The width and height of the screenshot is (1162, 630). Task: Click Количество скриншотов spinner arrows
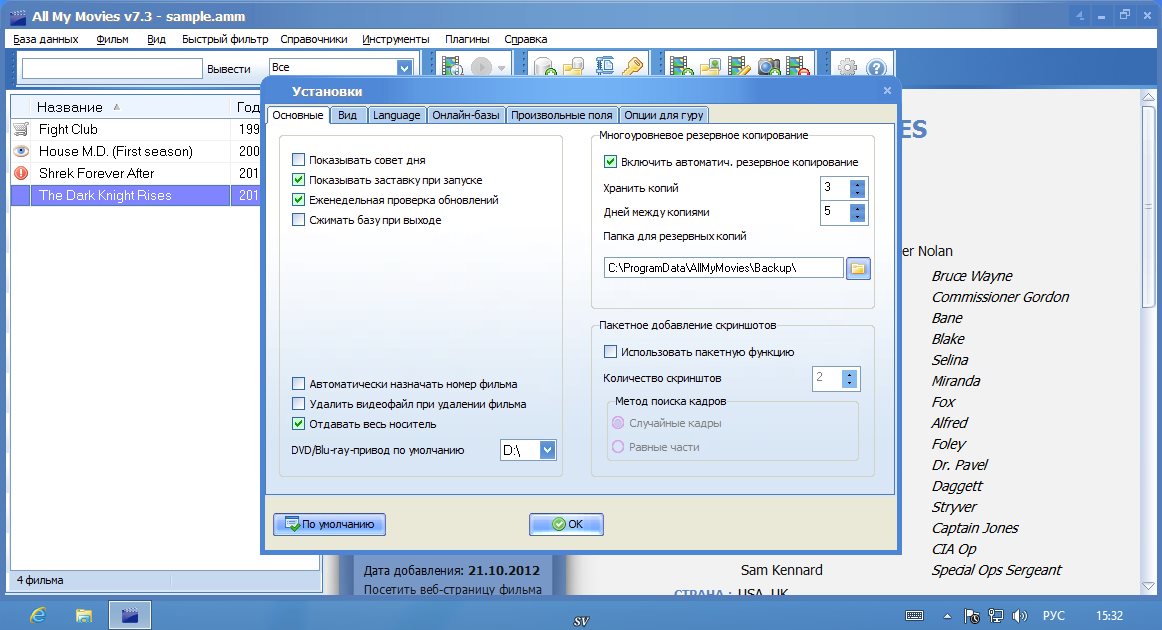pos(849,379)
